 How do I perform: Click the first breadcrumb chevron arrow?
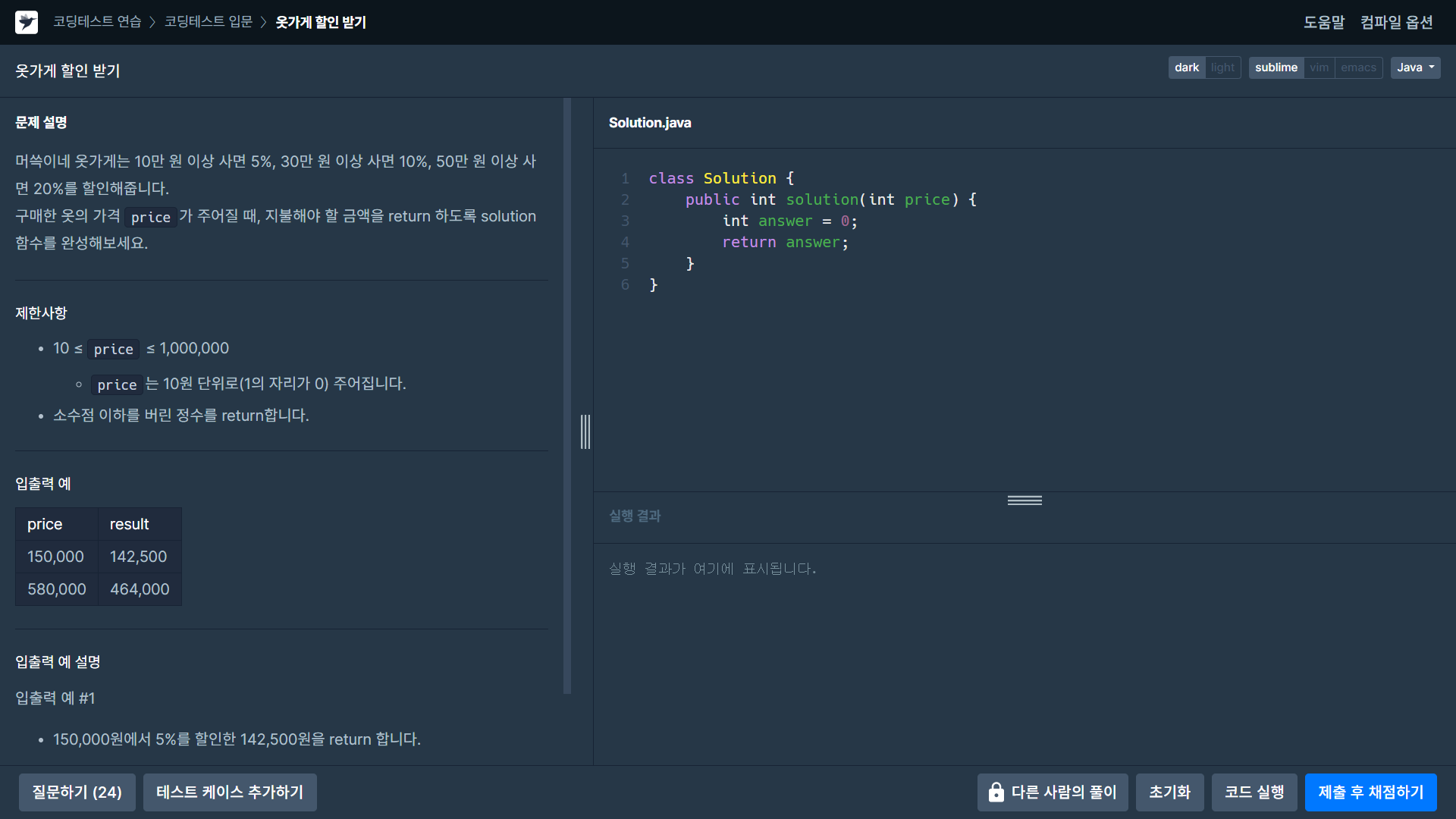(x=152, y=22)
